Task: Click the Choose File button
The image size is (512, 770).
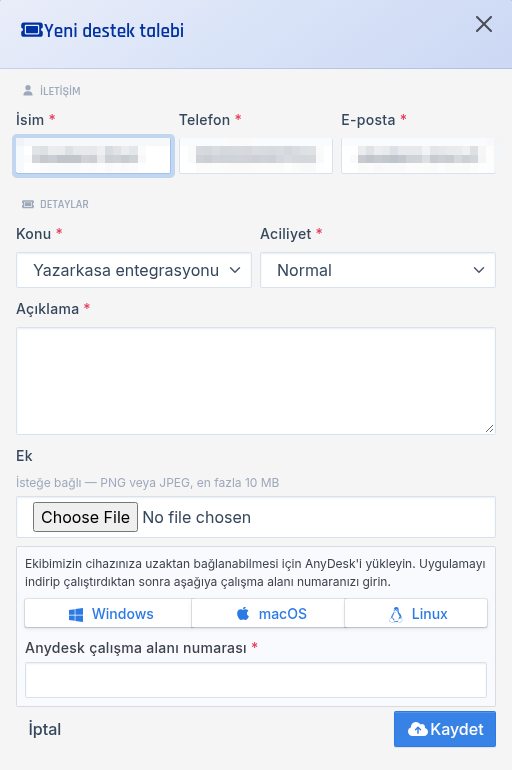Action: (85, 517)
